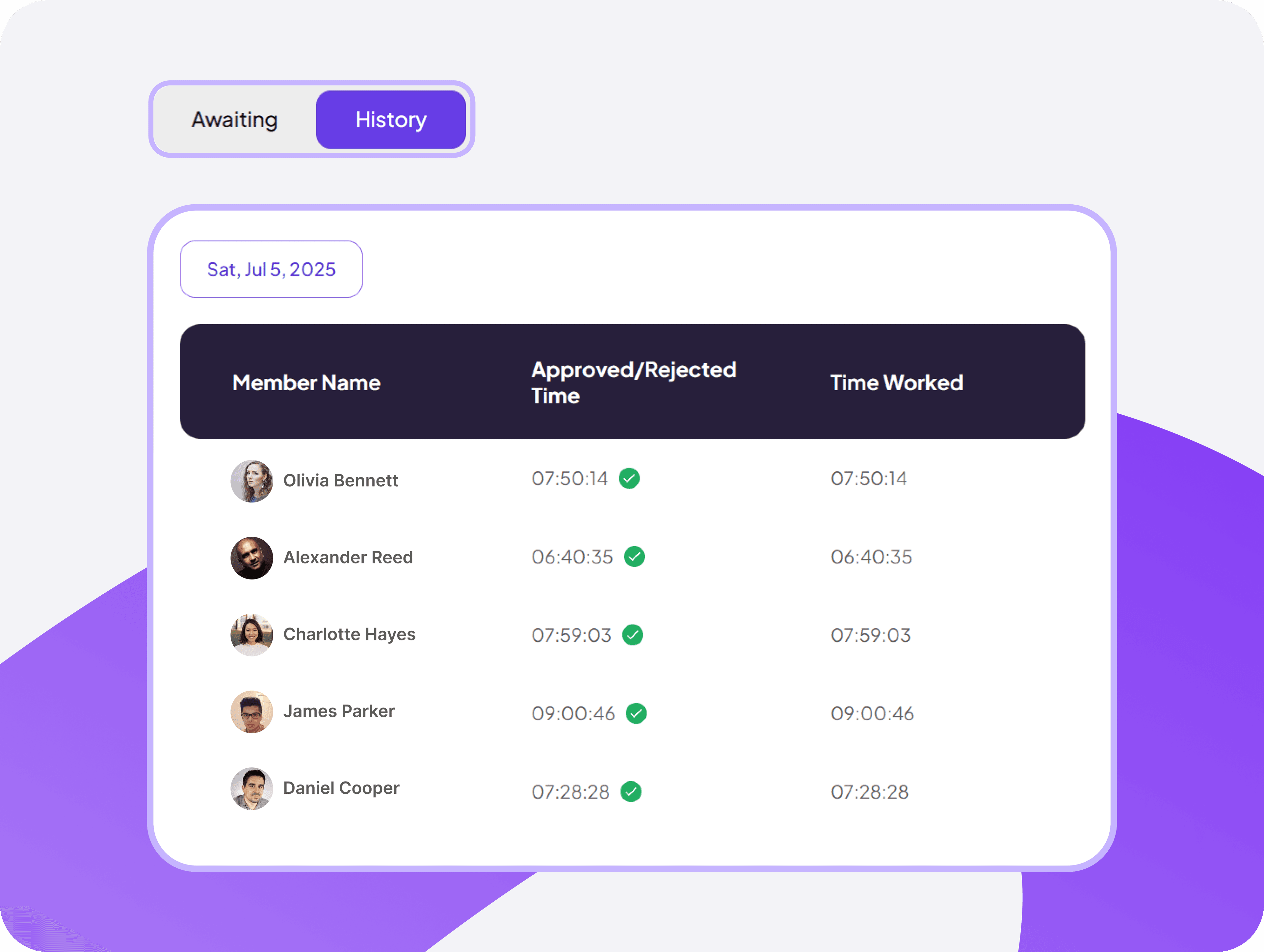The height and width of the screenshot is (952, 1264).
Task: Open Olivia Bennett's profile picture
Action: coord(251,481)
